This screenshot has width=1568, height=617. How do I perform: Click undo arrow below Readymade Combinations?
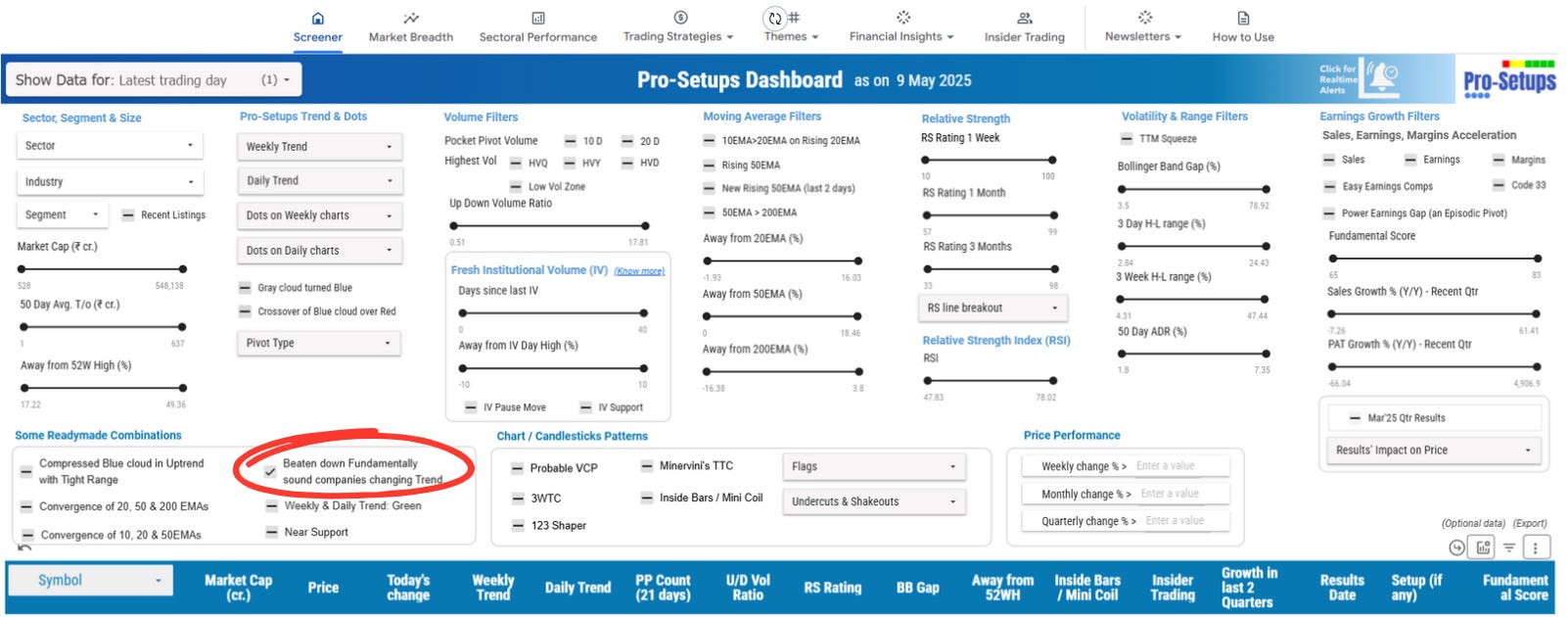pos(24,546)
